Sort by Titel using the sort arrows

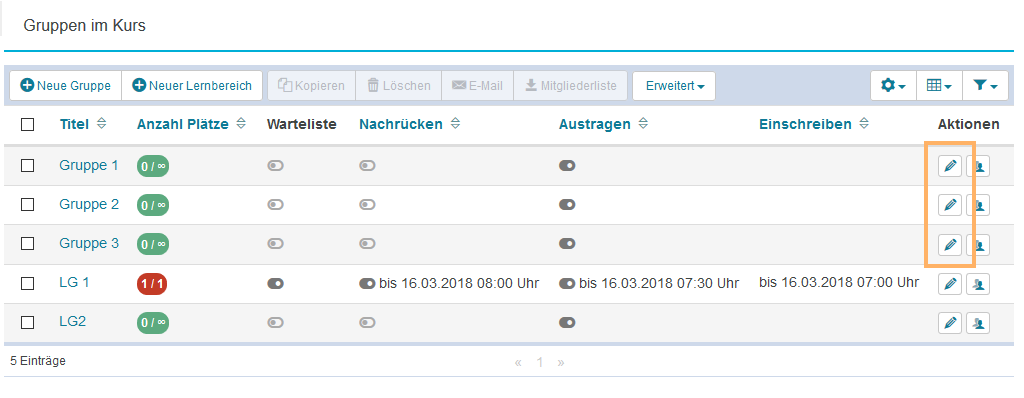[x=101, y=124]
